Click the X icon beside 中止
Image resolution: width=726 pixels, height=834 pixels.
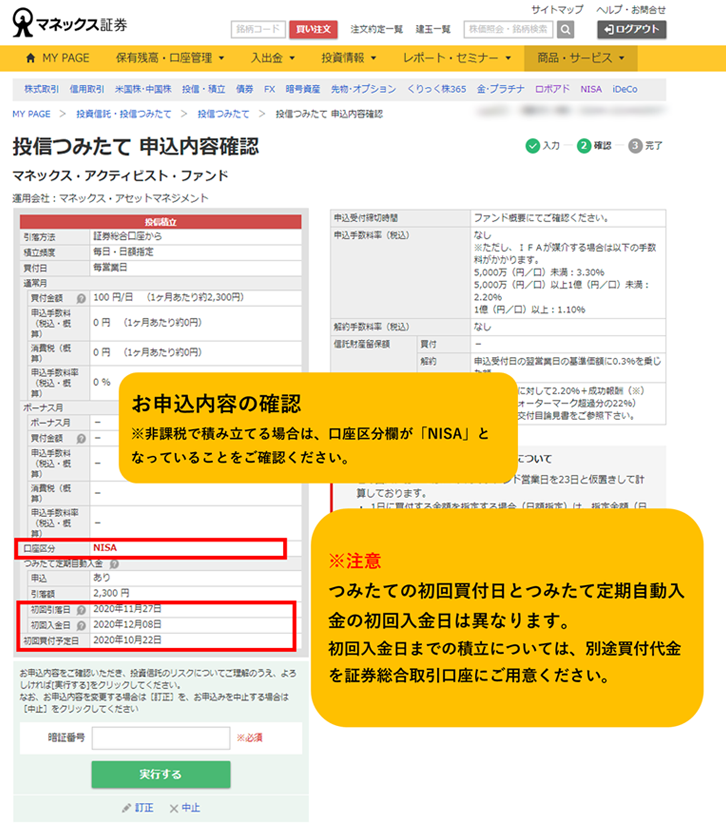point(173,808)
